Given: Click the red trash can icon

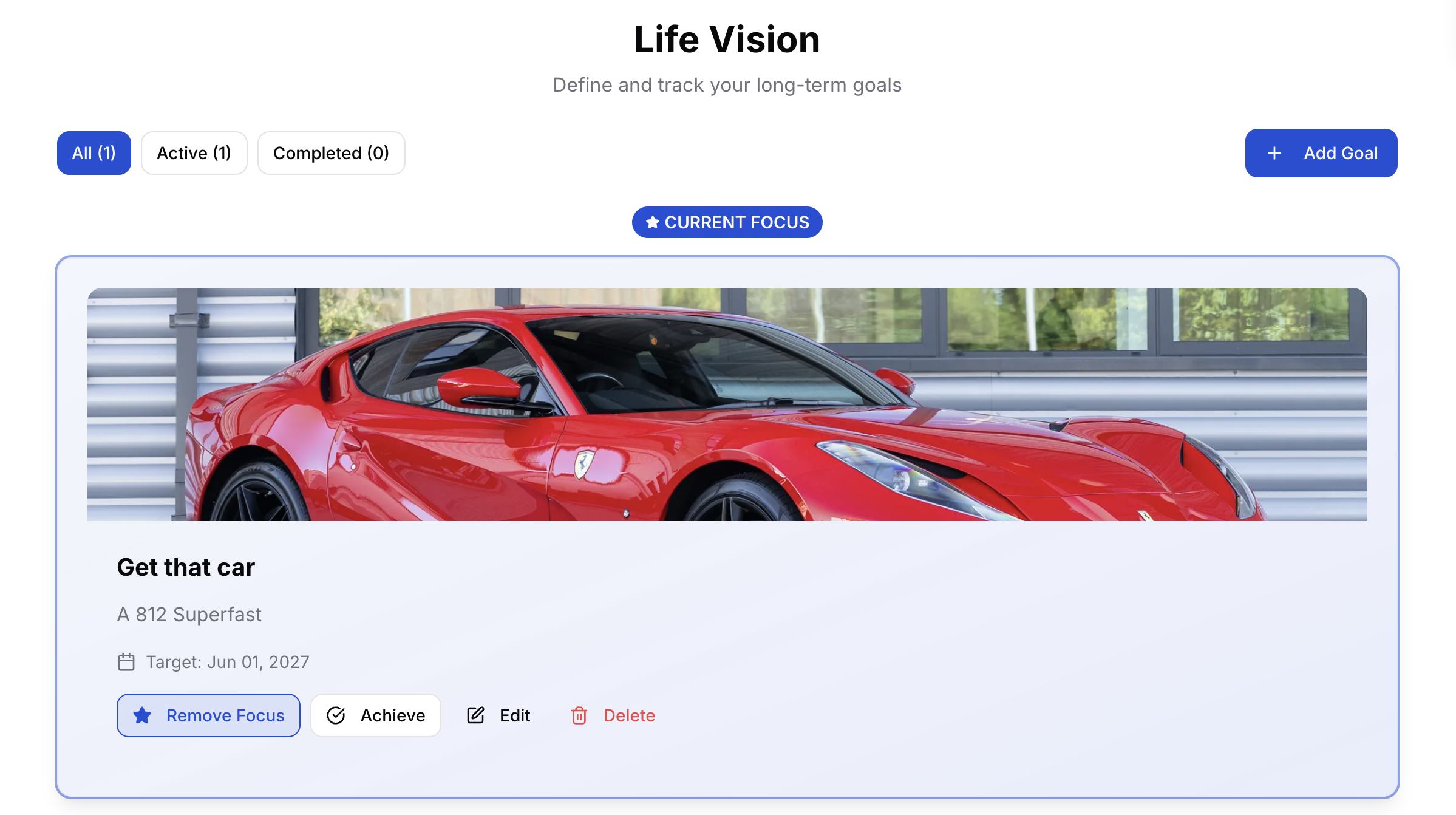Looking at the screenshot, I should pyautogui.click(x=579, y=715).
